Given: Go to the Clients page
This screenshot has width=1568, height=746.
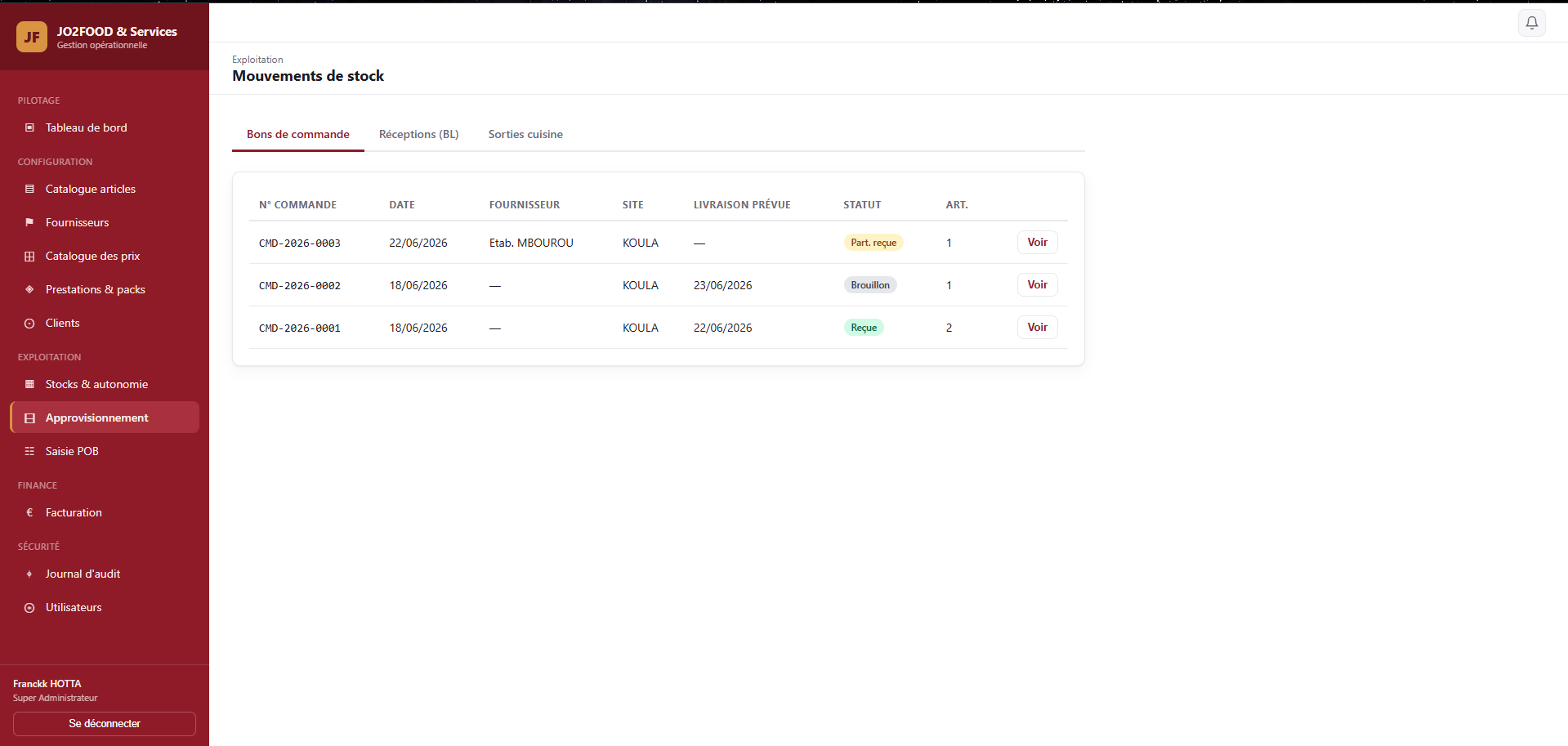Looking at the screenshot, I should [x=105, y=323].
